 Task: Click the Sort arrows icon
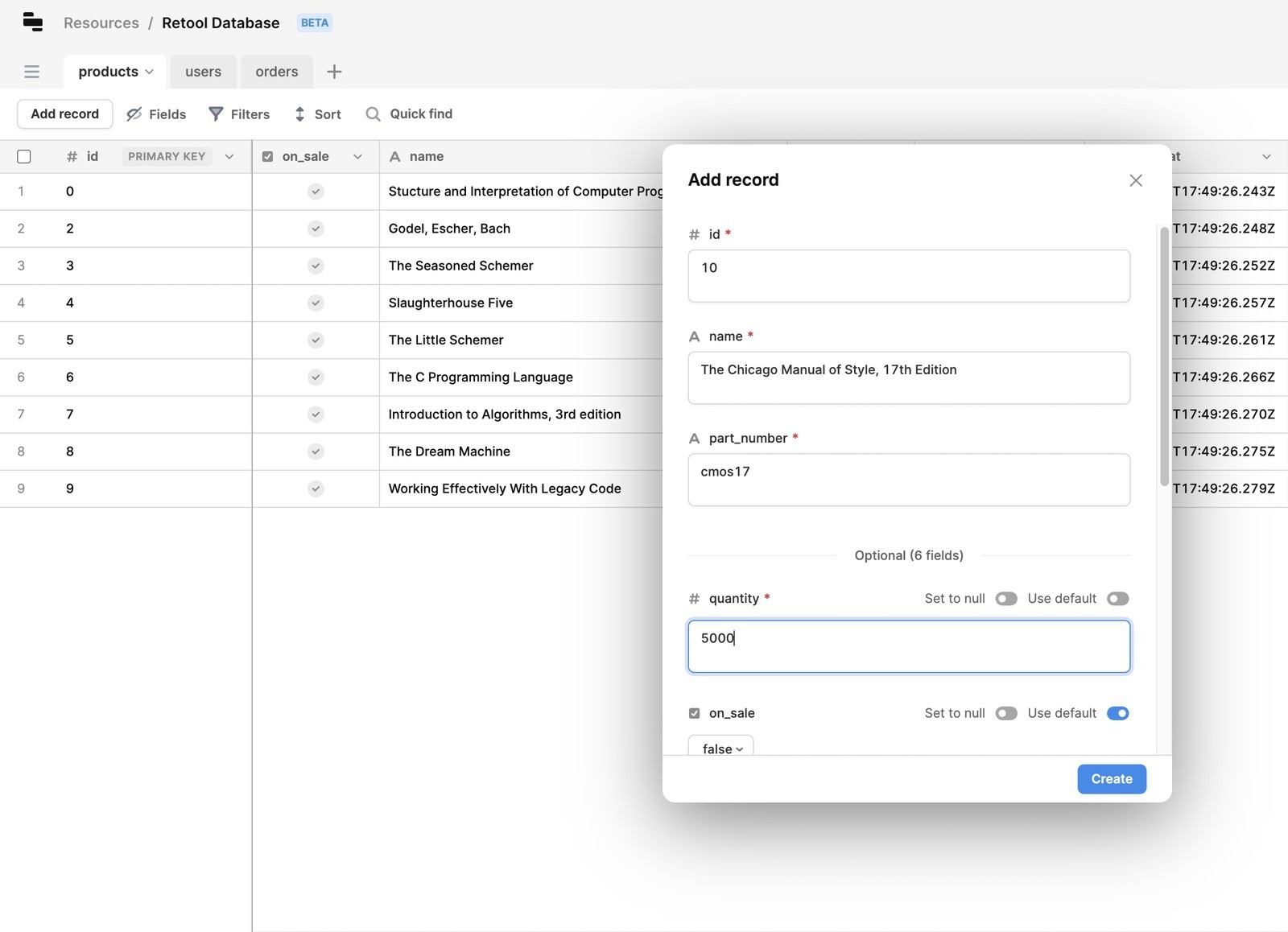(299, 114)
